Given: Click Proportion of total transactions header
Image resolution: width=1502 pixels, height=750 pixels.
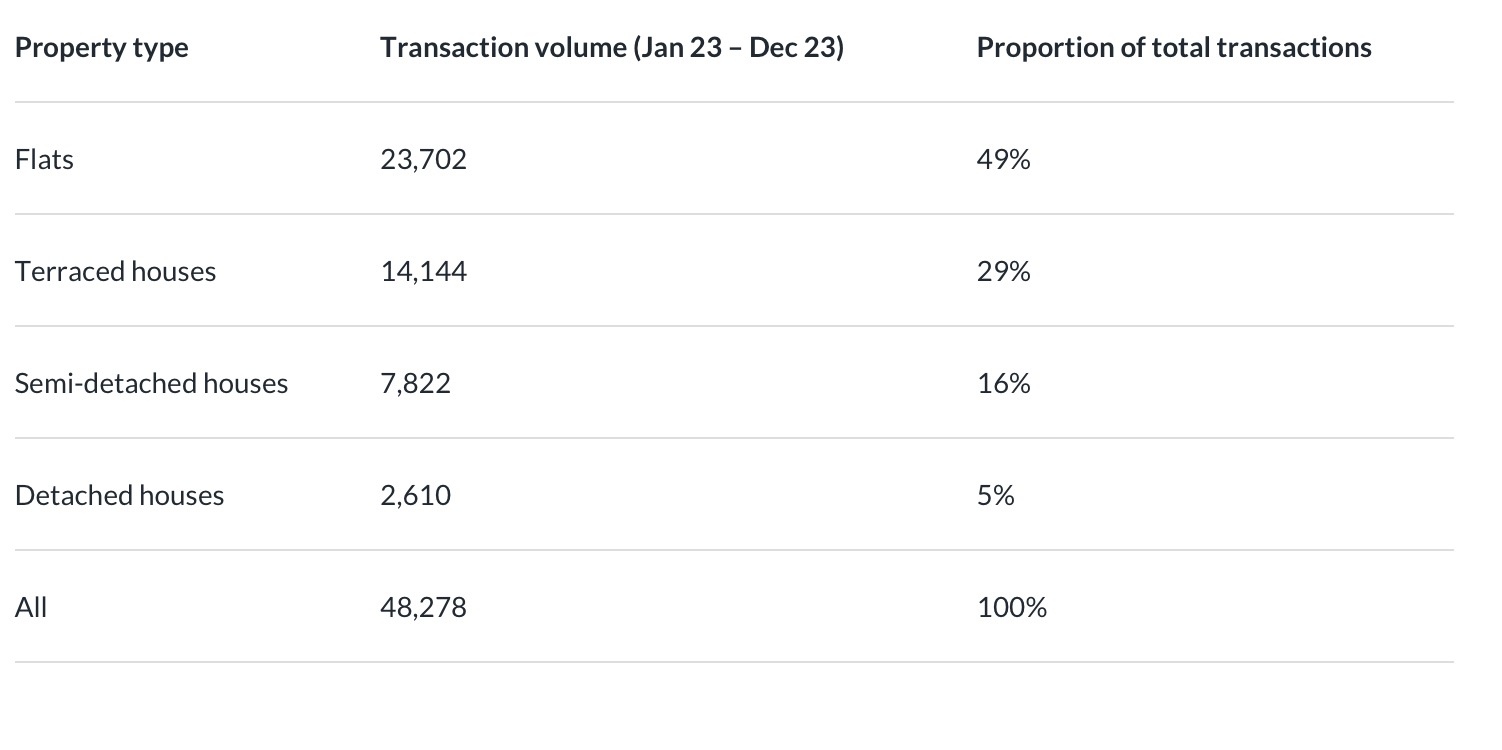Looking at the screenshot, I should pos(1173,47).
